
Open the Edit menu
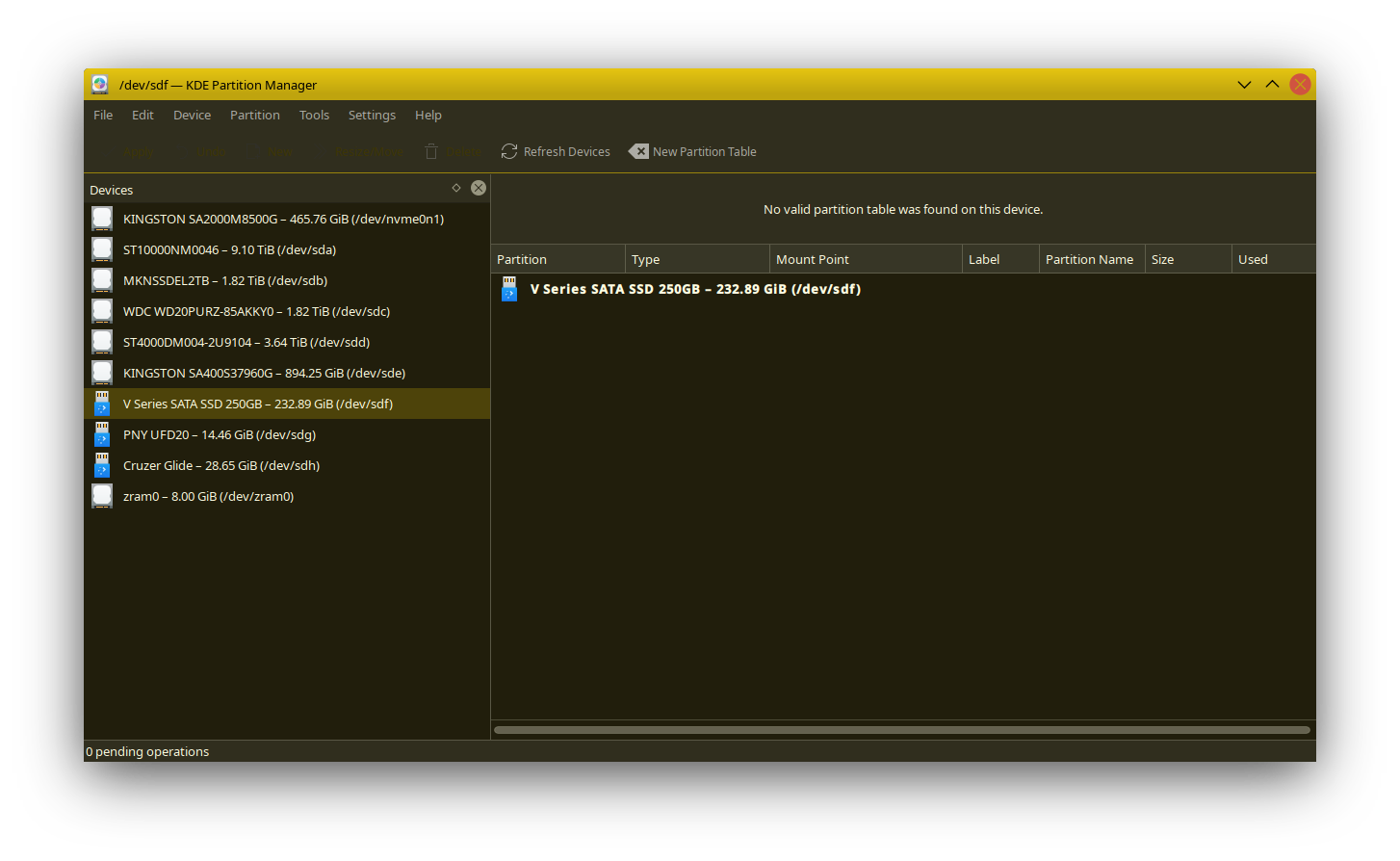(143, 115)
